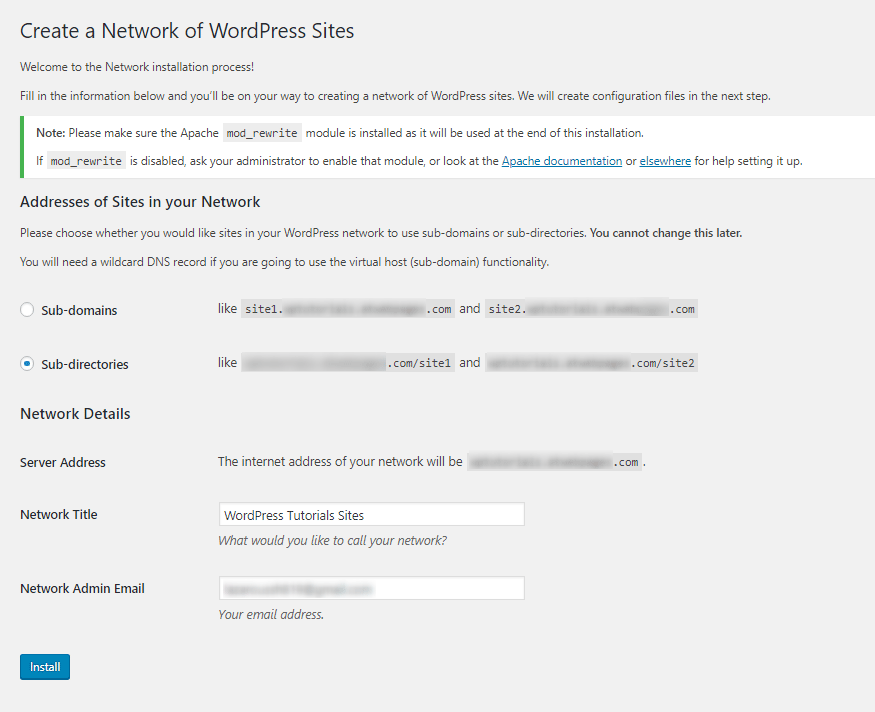Screen dimensions: 875x712
Task: Click the "Network Admin Email" field label
Action: [x=82, y=589]
